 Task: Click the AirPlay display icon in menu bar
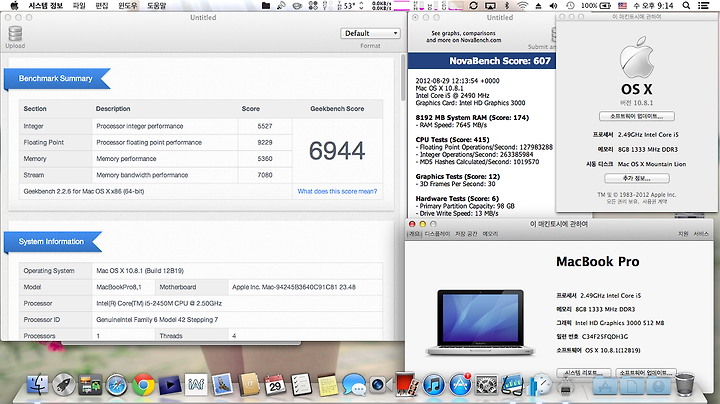[490, 6]
